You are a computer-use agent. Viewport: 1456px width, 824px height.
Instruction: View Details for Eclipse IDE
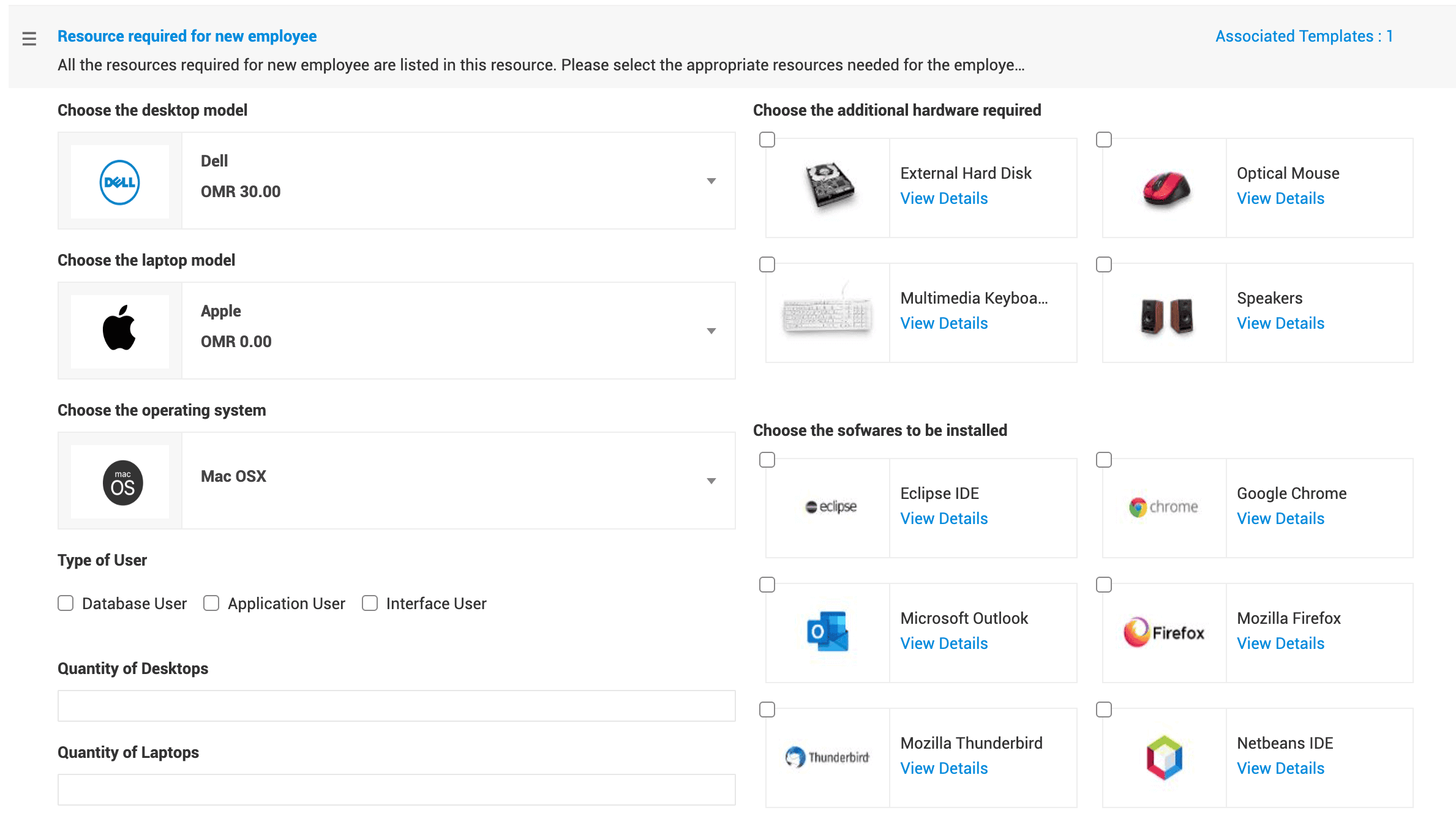tap(944, 519)
